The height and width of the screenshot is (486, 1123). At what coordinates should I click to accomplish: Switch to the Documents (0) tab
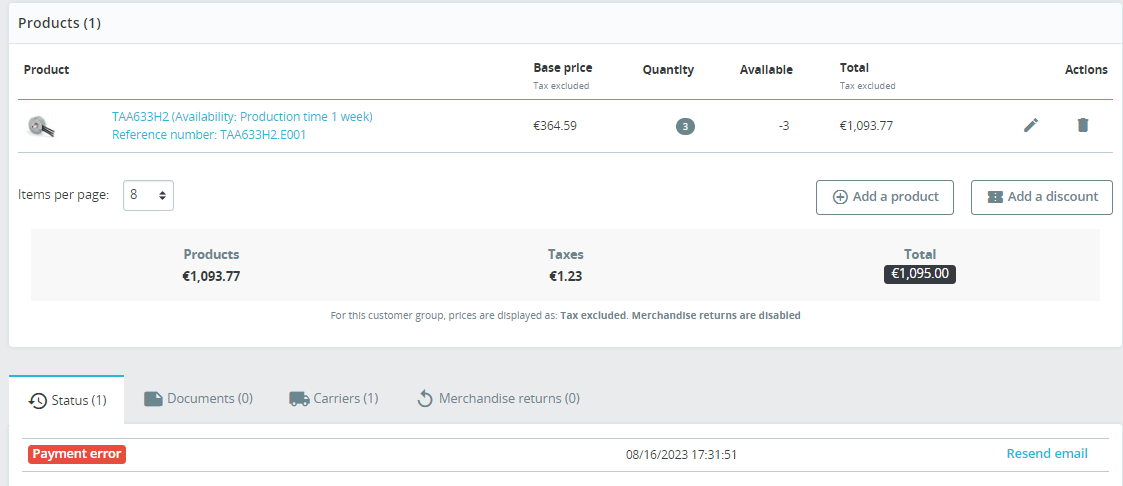tap(198, 399)
